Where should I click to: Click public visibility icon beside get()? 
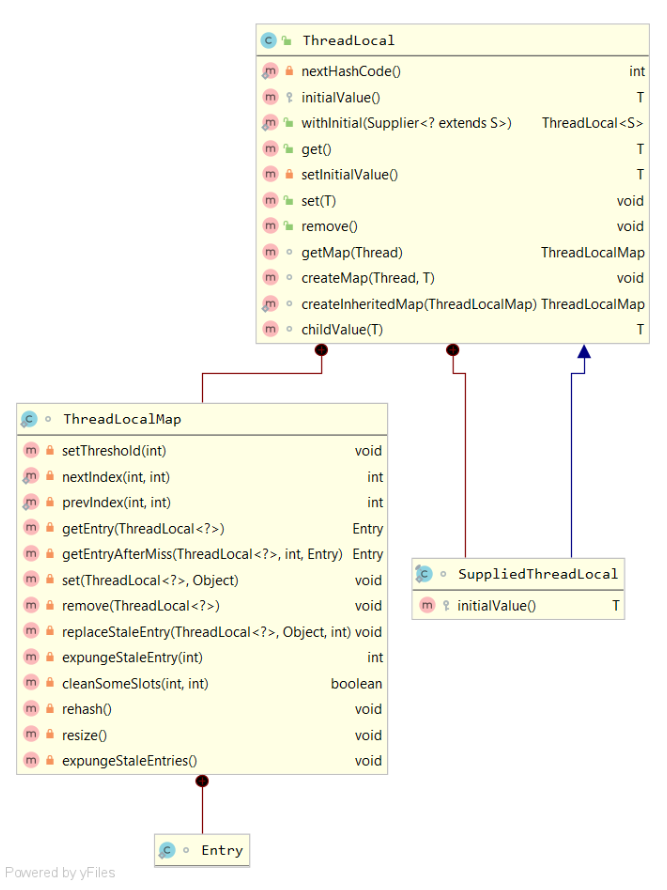pyautogui.click(x=289, y=149)
